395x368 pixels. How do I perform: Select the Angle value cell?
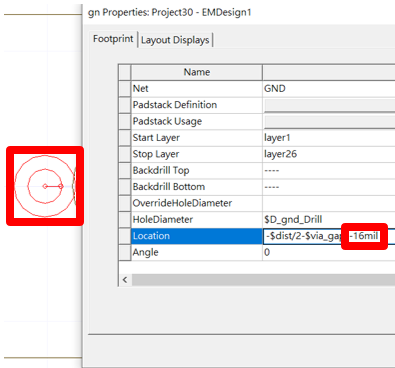[x=329, y=252]
